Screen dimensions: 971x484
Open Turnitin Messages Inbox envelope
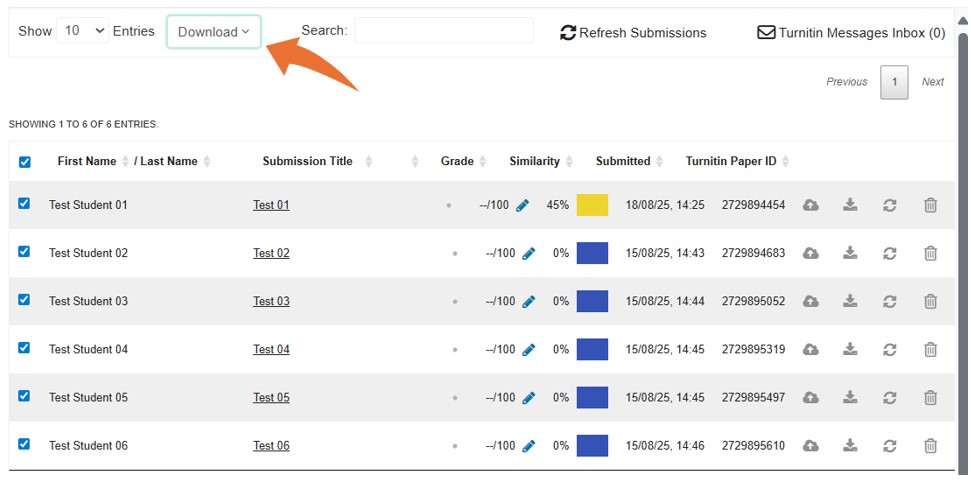pos(766,32)
